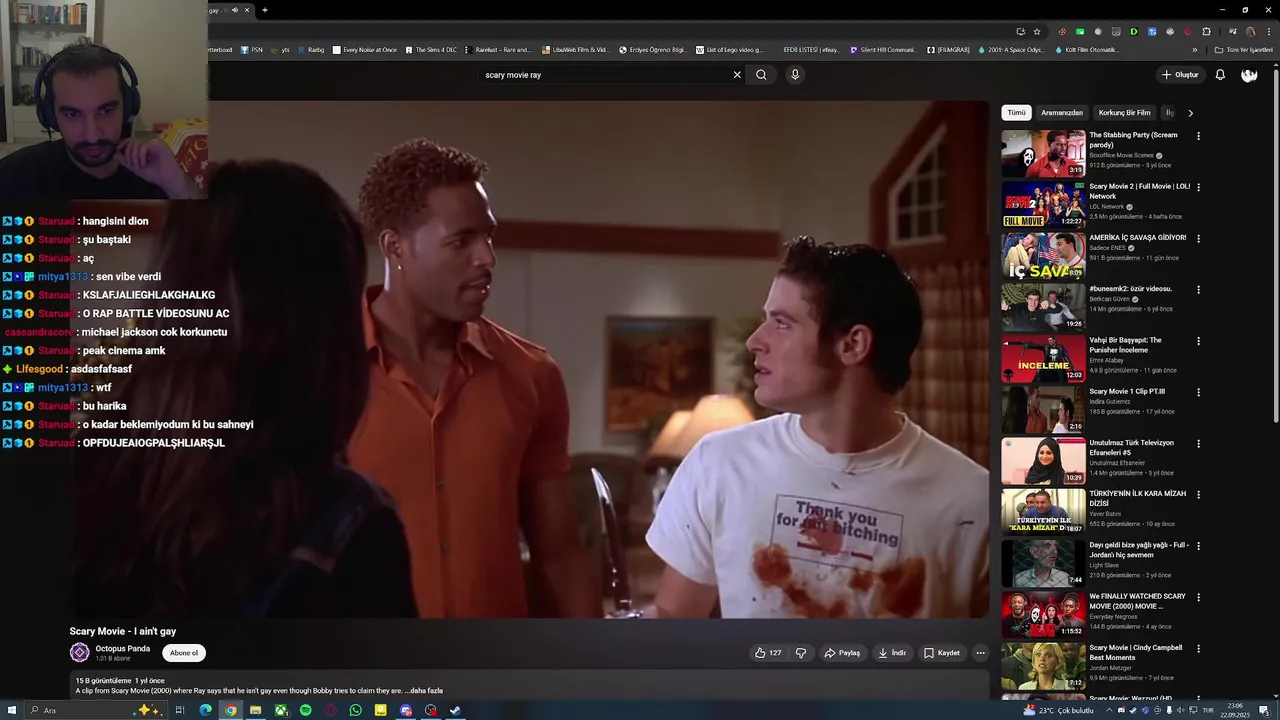1280x720 pixels.
Task: Download the video with İndir
Action: (x=892, y=653)
